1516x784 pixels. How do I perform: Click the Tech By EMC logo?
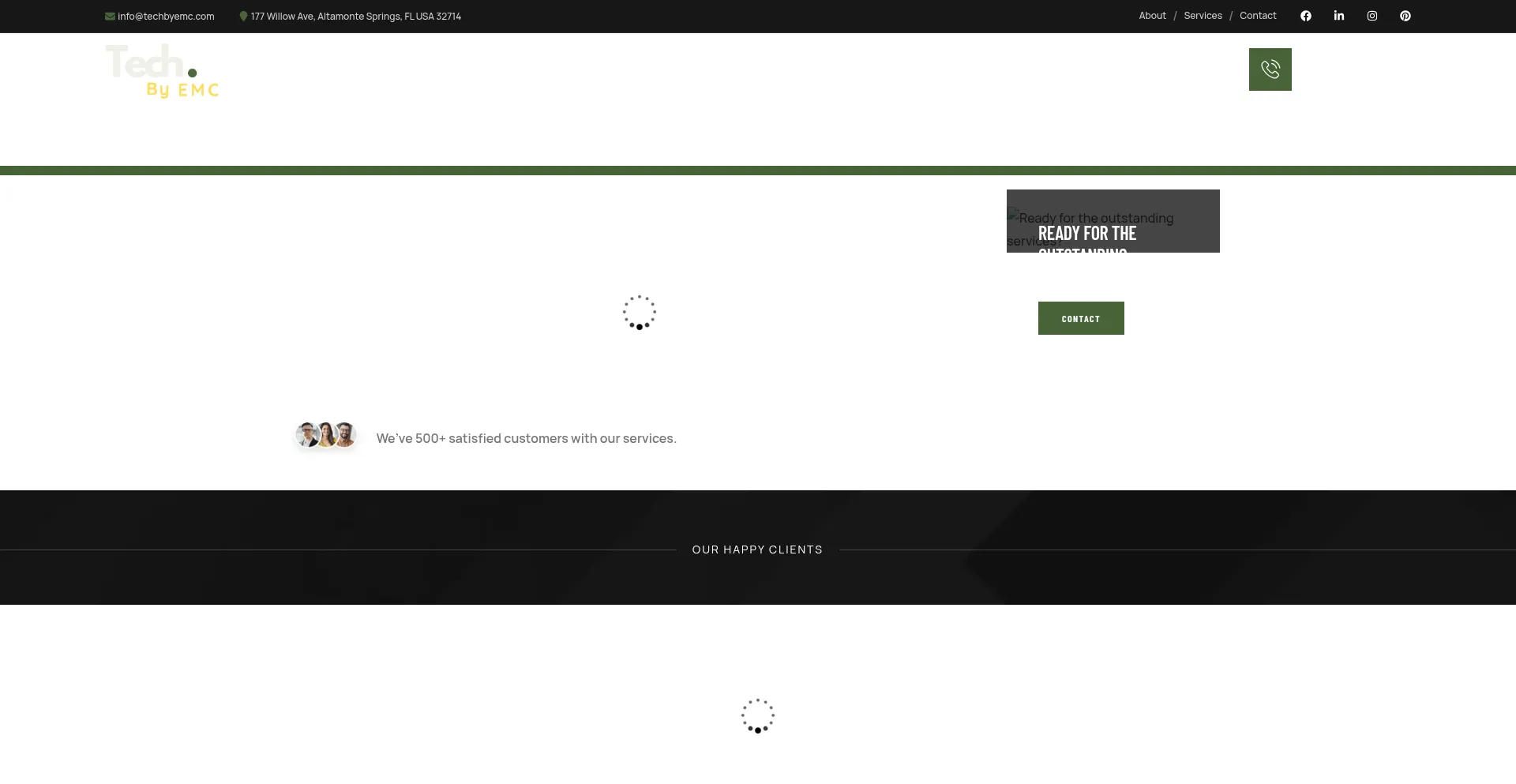point(163,71)
